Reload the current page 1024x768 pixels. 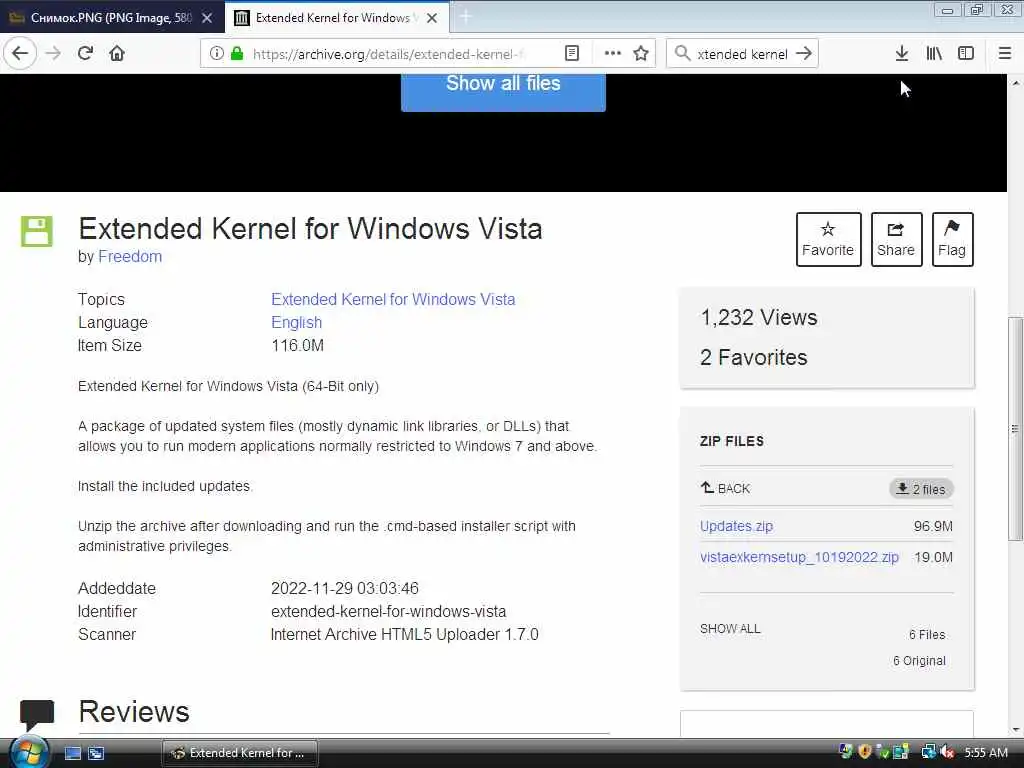(86, 54)
